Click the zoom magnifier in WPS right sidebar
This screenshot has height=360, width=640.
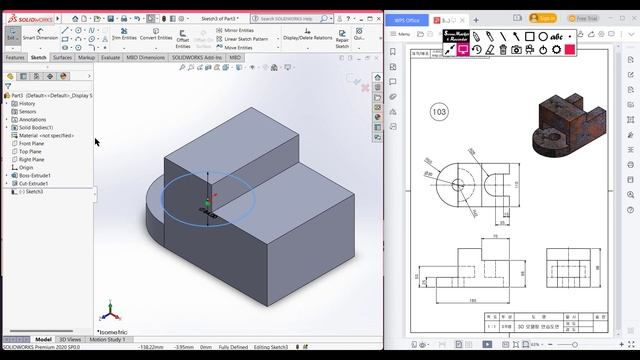coord(631,195)
